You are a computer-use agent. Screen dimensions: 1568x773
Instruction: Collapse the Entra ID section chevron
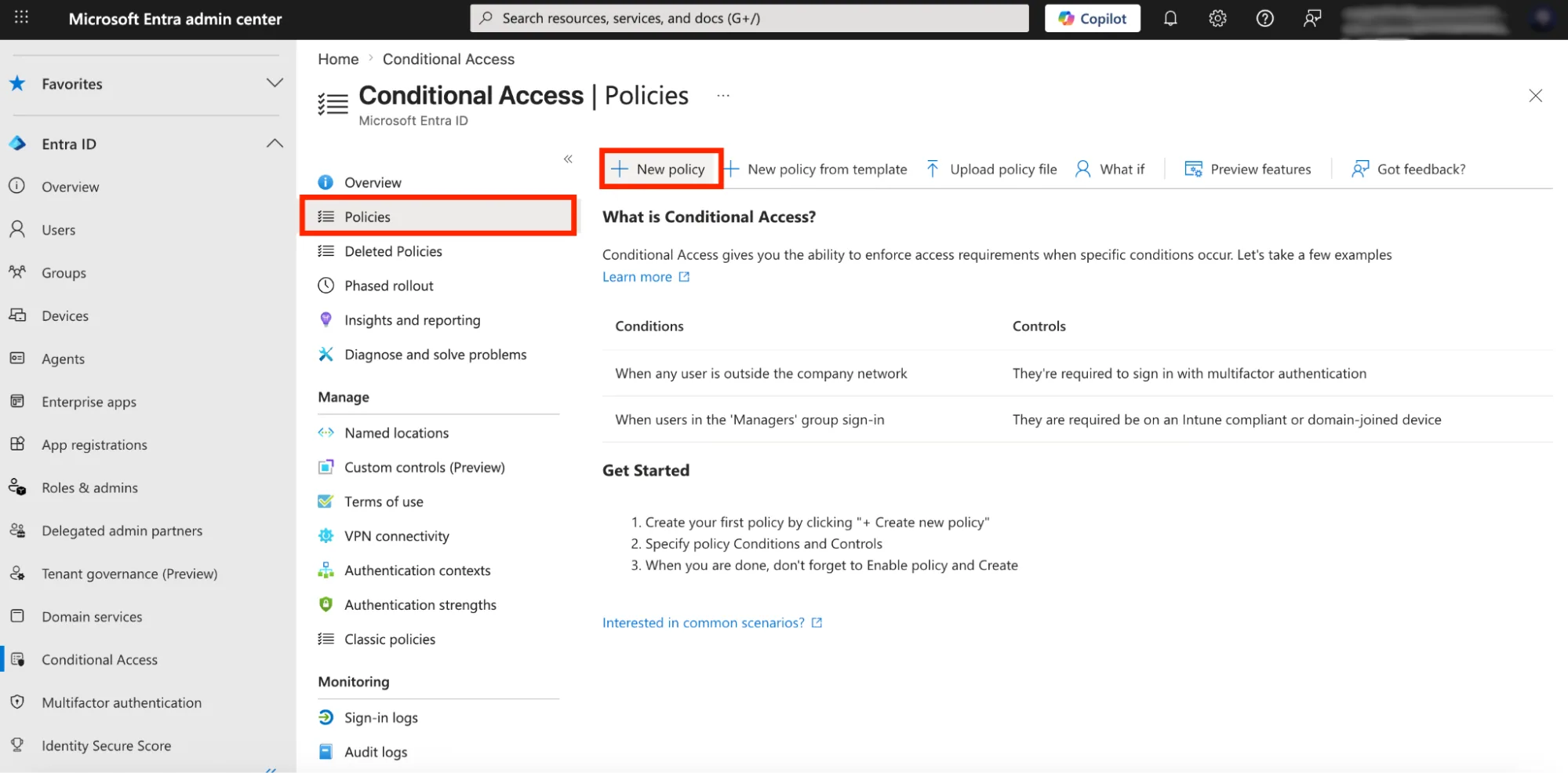[x=275, y=144]
